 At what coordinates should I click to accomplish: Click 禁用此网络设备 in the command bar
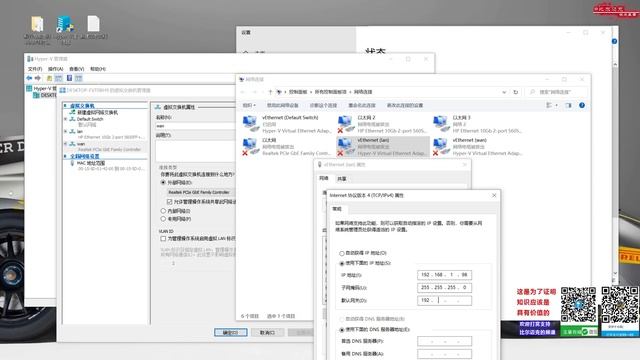pyautogui.click(x=282, y=105)
